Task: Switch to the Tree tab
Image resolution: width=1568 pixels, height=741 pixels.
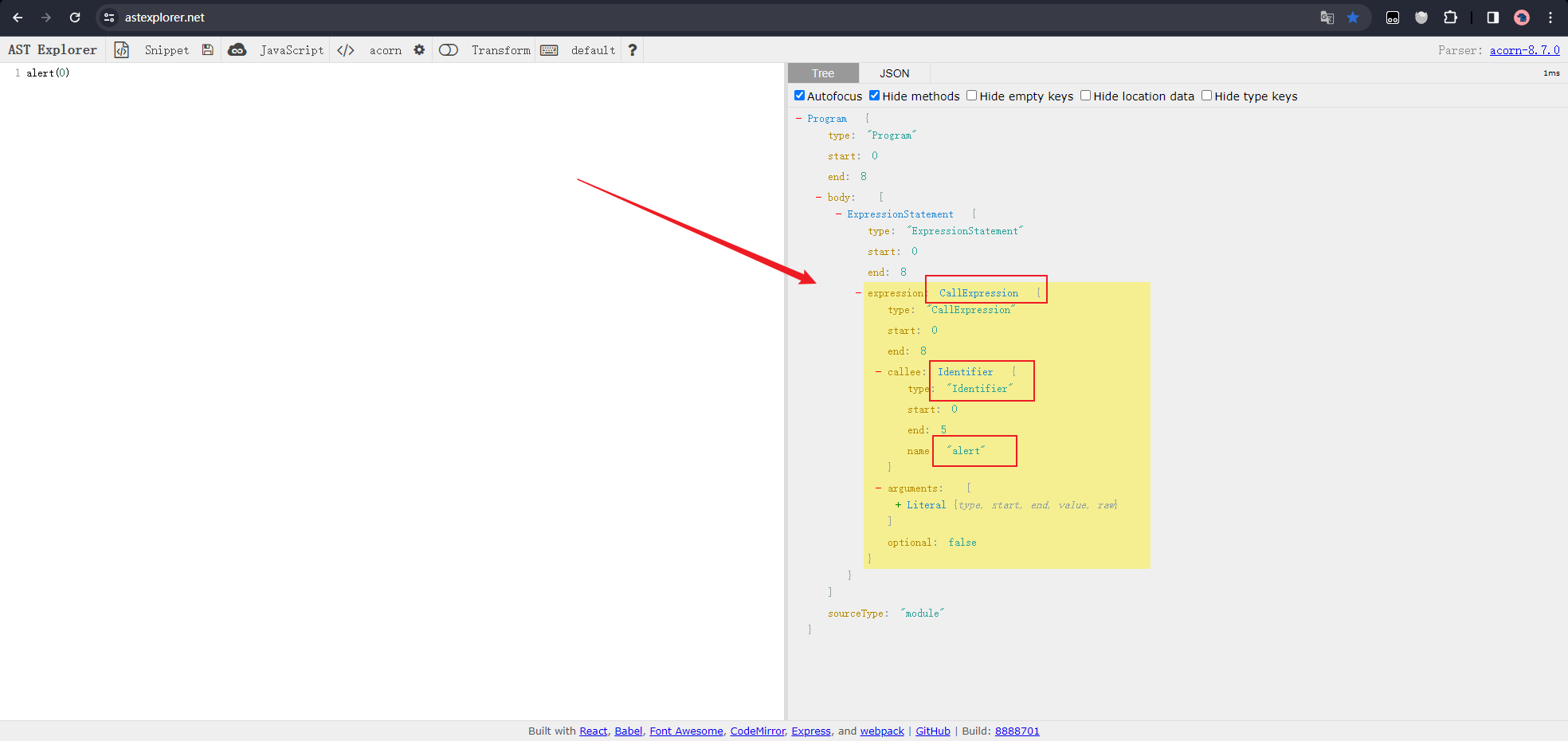Action: pos(823,73)
